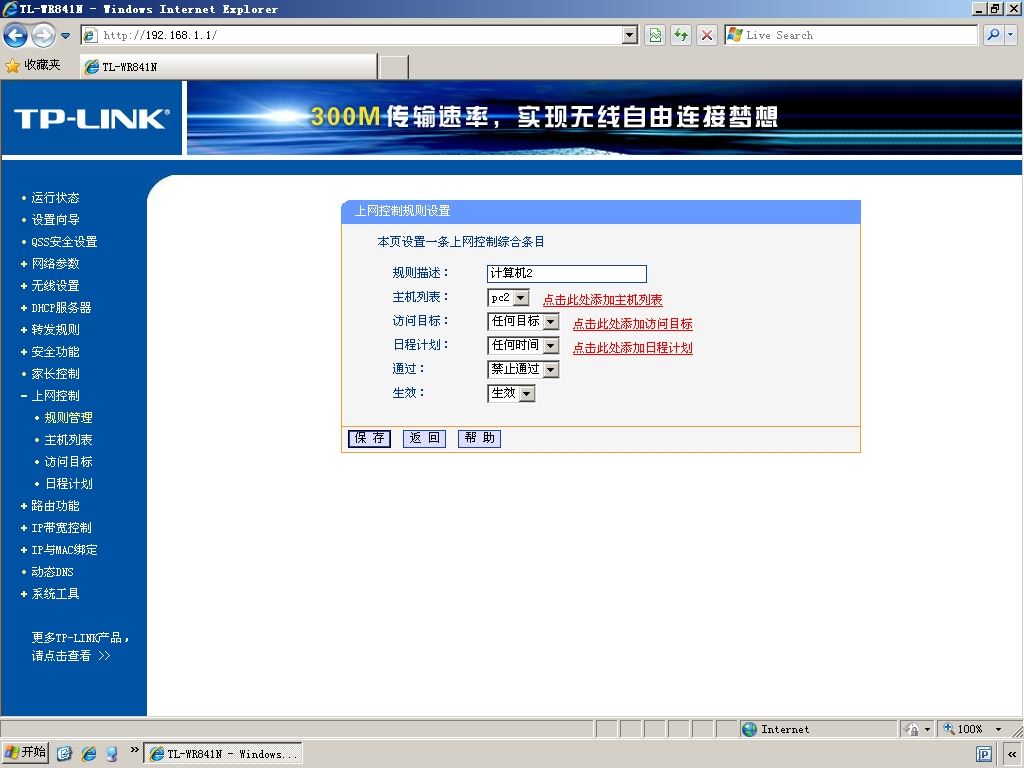Expand the 安全功能 menu
This screenshot has height=768, width=1024.
coord(55,352)
